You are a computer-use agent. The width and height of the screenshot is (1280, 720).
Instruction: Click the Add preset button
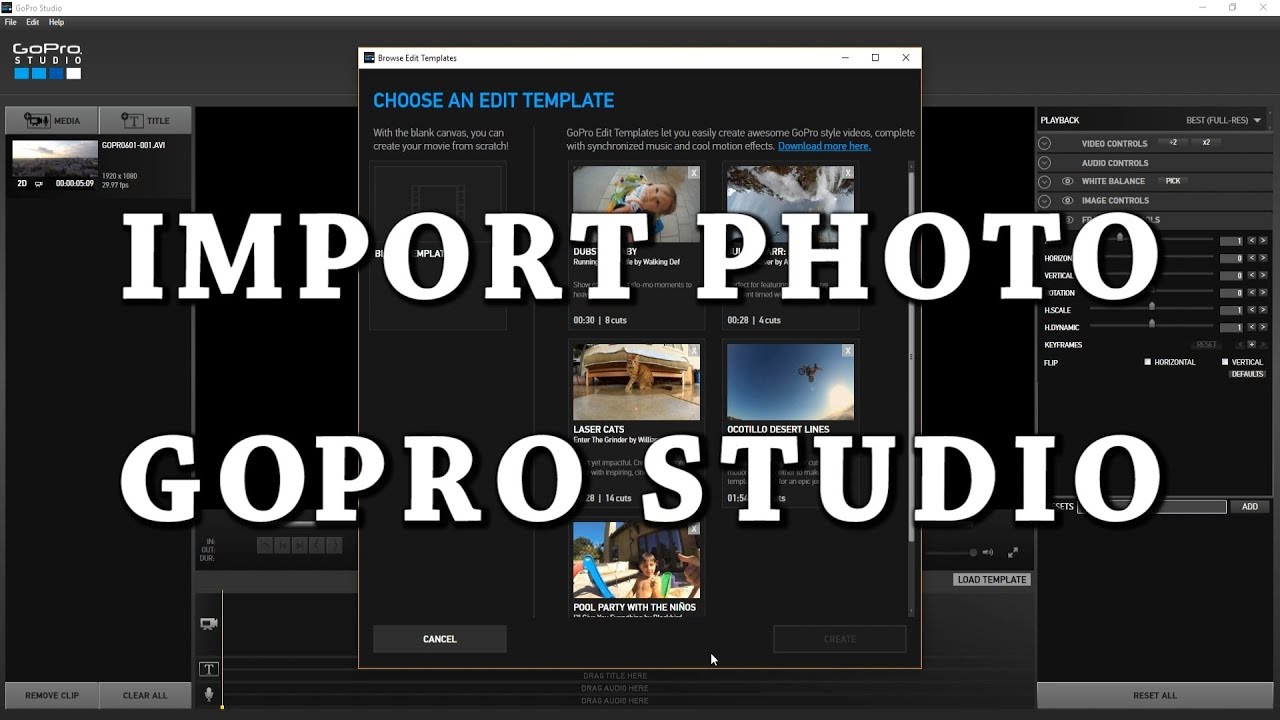coord(1250,507)
